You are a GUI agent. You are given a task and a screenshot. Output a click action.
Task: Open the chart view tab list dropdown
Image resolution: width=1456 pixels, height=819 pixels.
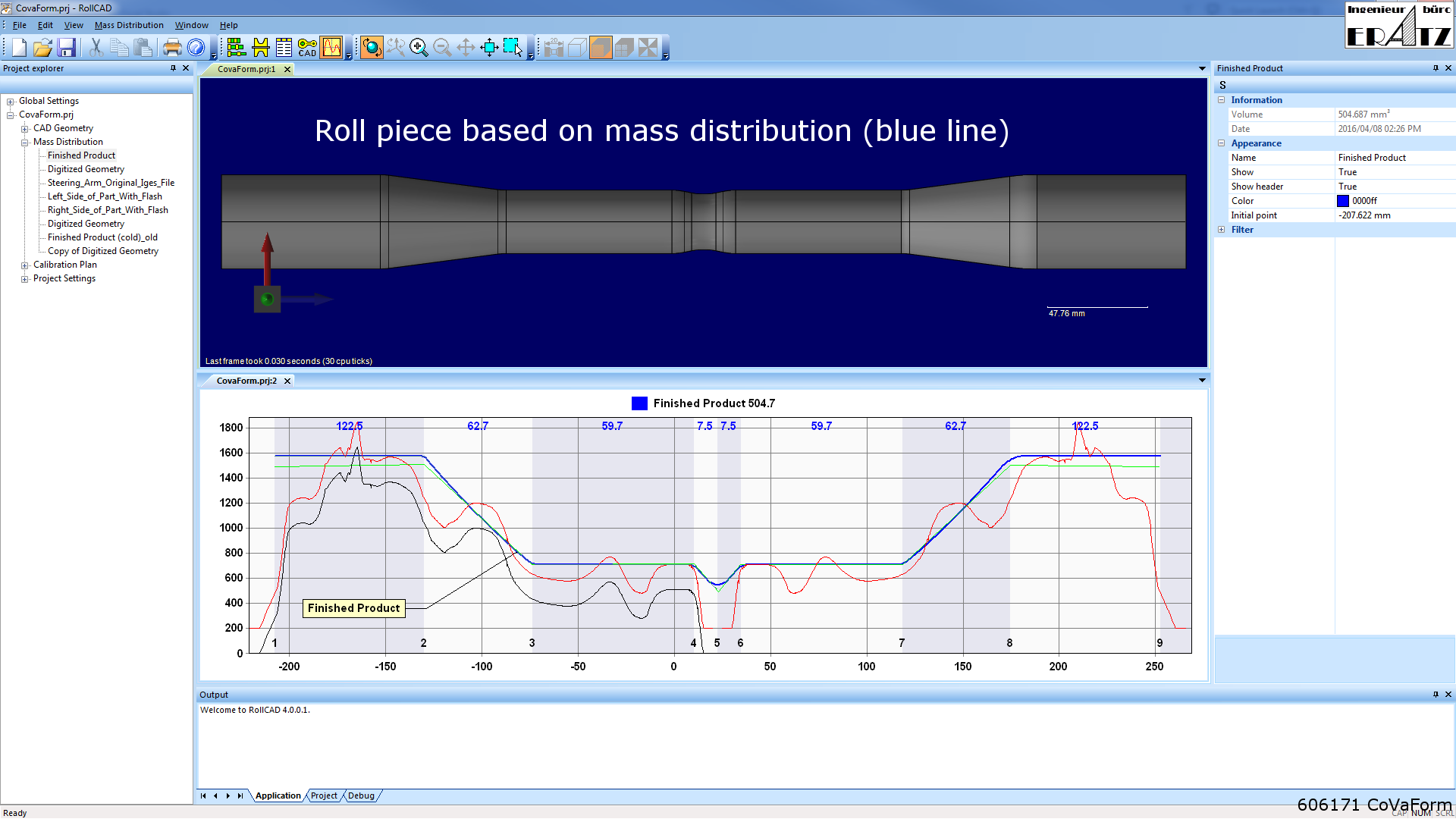[x=1202, y=381]
